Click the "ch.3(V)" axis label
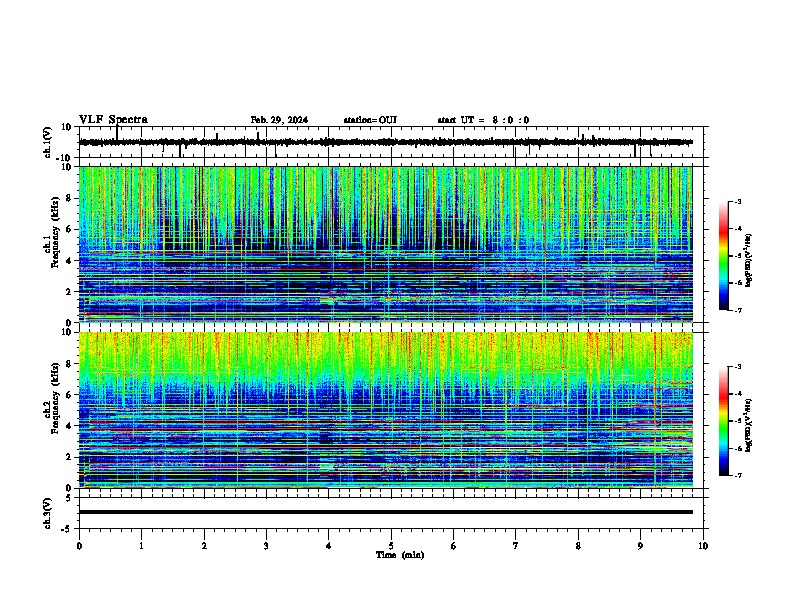This screenshot has width=792, height=612. coord(48,513)
